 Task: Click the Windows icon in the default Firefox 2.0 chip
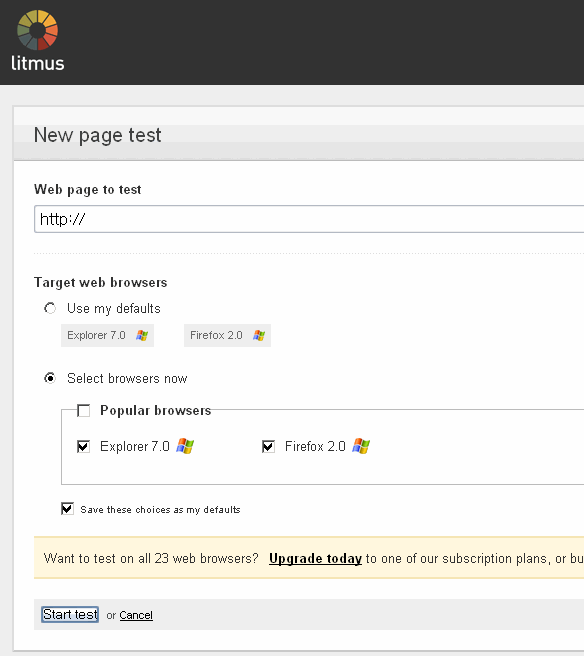pyautogui.click(x=259, y=336)
